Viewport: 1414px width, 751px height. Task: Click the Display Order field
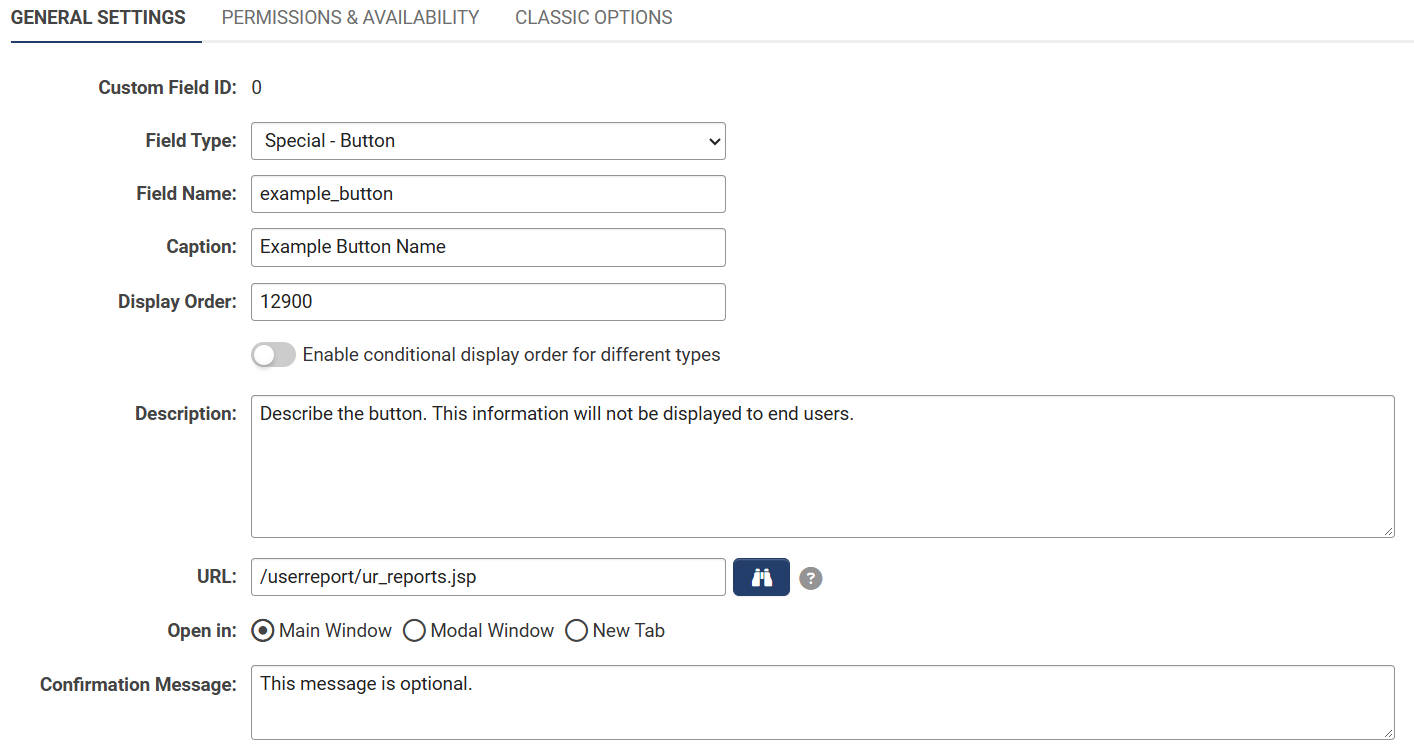[488, 302]
